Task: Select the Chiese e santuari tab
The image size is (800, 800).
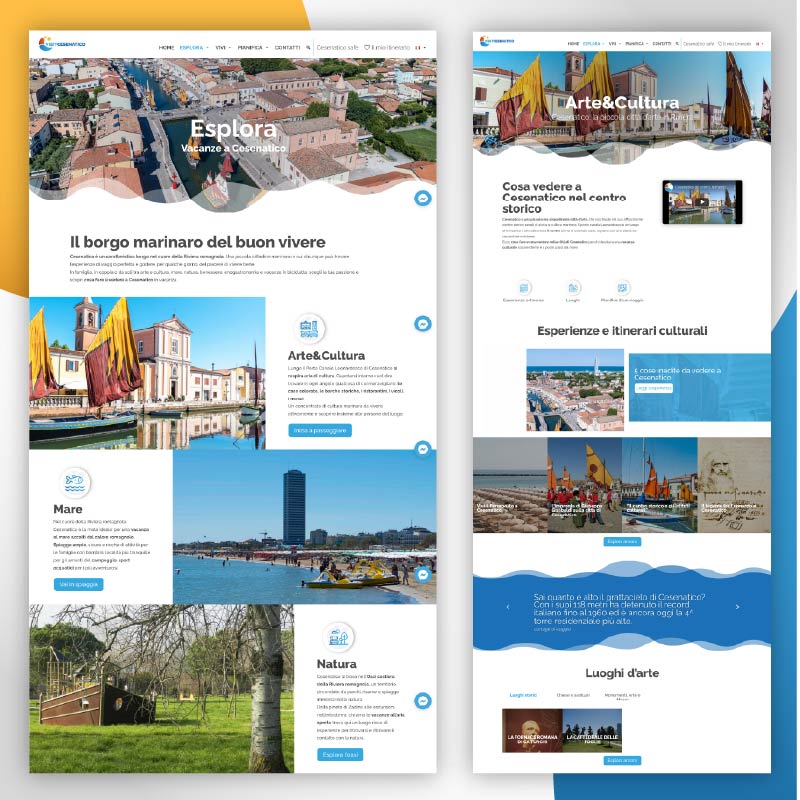Action: point(573,695)
